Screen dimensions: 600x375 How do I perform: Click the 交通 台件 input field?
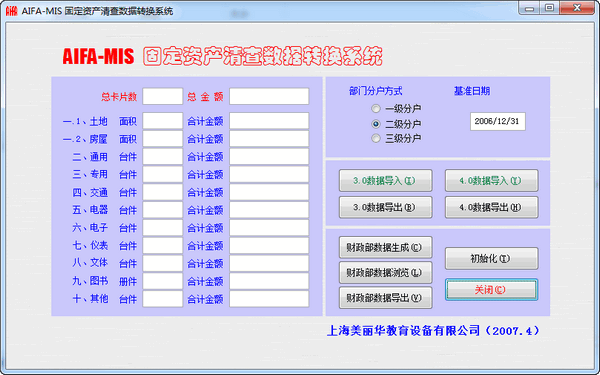(x=163, y=192)
